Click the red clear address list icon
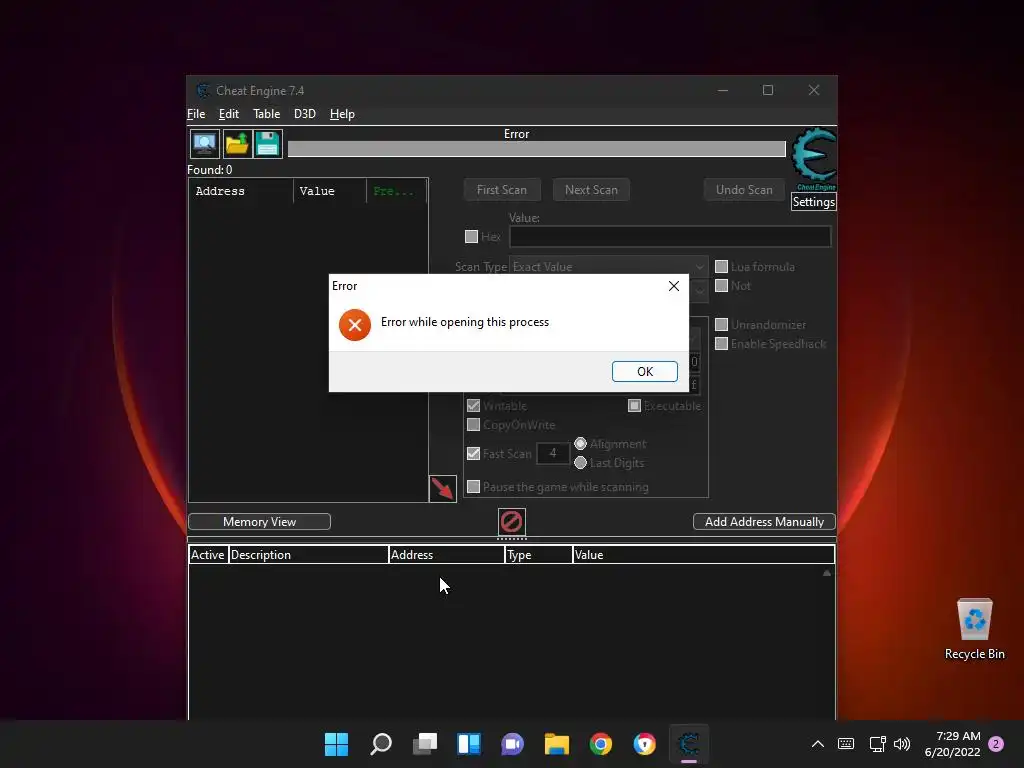The width and height of the screenshot is (1024, 768). 511,522
